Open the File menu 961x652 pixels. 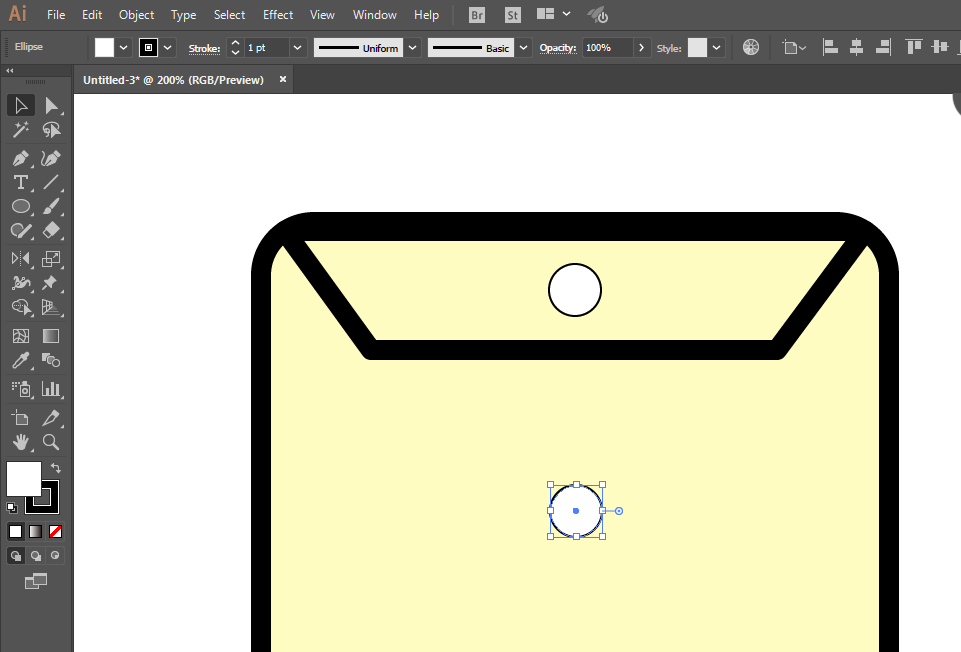point(56,15)
